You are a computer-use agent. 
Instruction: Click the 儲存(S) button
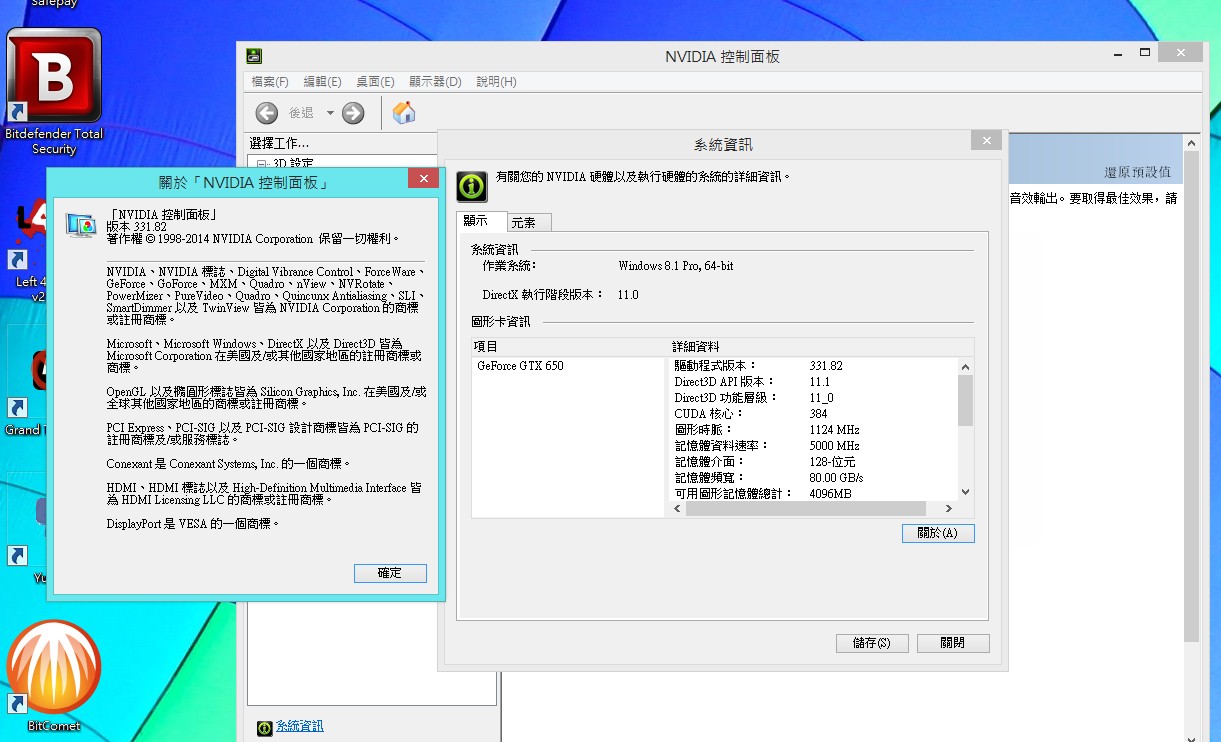[x=872, y=643]
